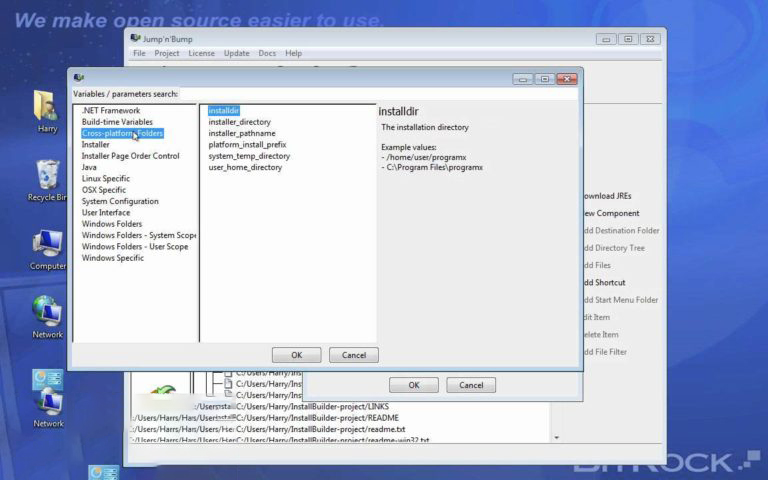The image size is (768, 480).
Task: Select the Windows Folders category
Action: (x=112, y=223)
